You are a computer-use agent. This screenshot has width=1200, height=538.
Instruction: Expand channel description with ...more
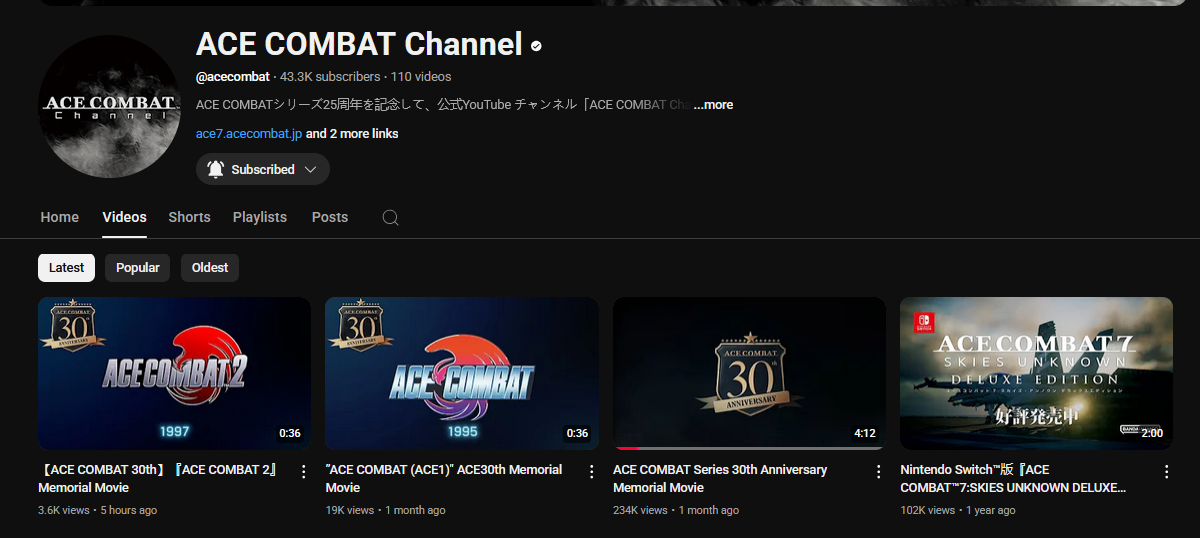tap(713, 105)
